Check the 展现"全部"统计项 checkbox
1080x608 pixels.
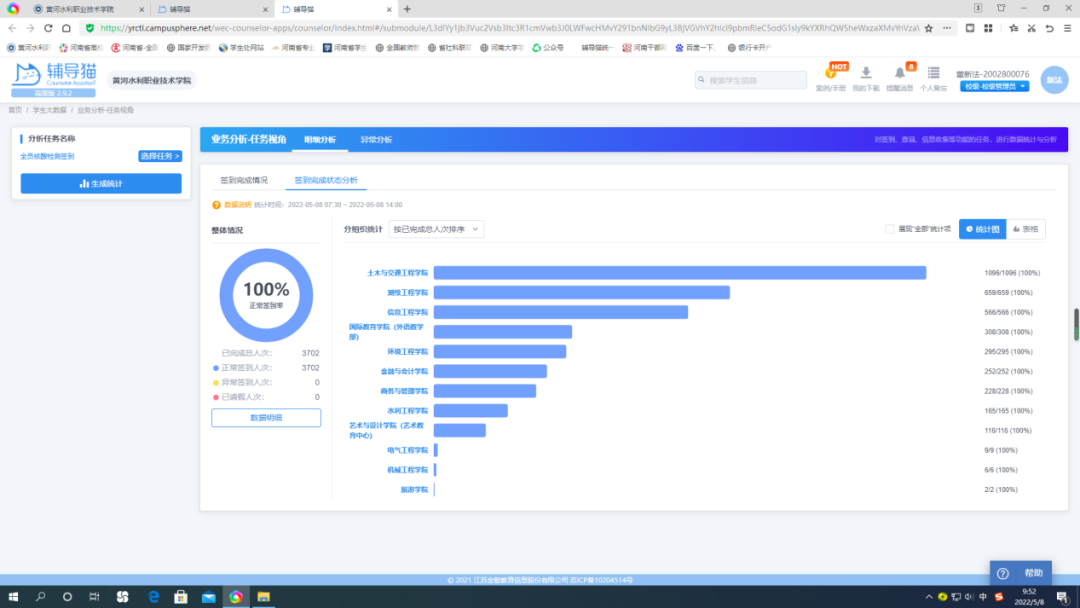(890, 229)
